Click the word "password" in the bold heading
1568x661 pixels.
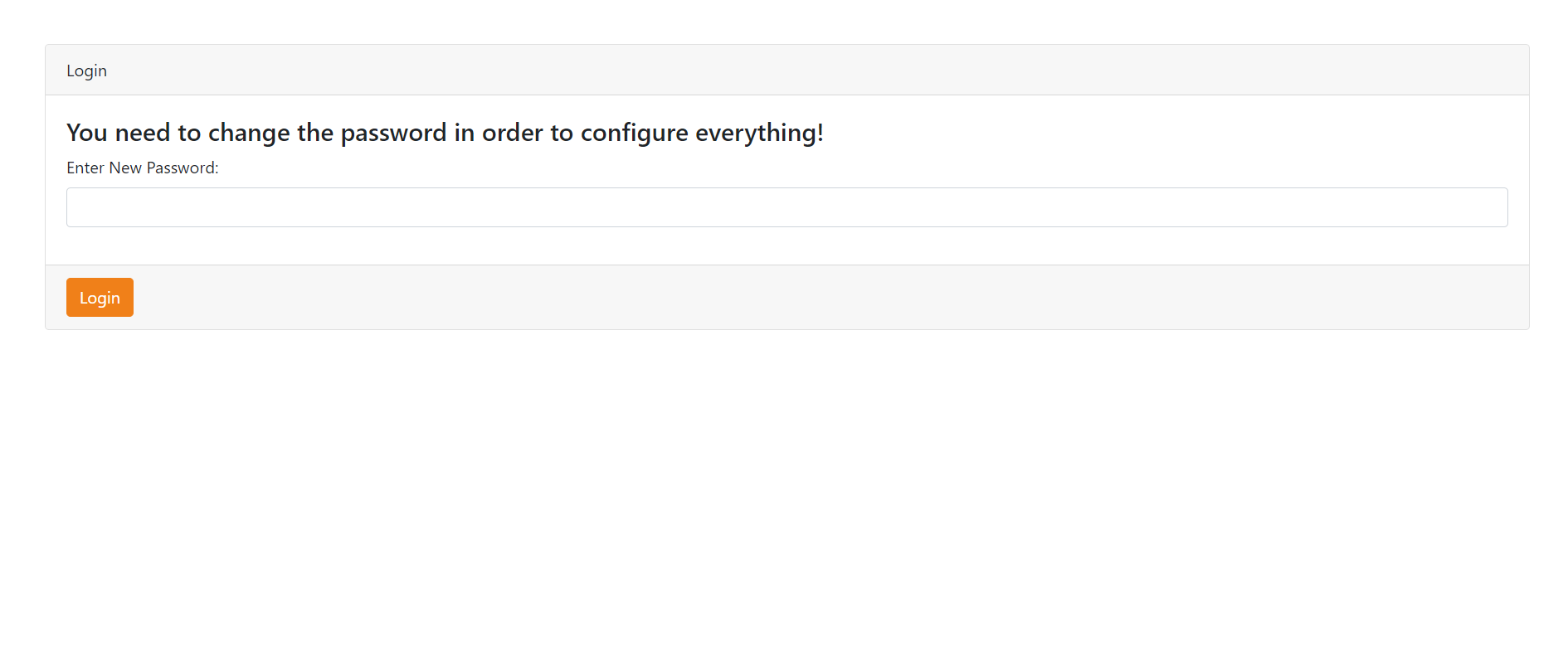(393, 133)
